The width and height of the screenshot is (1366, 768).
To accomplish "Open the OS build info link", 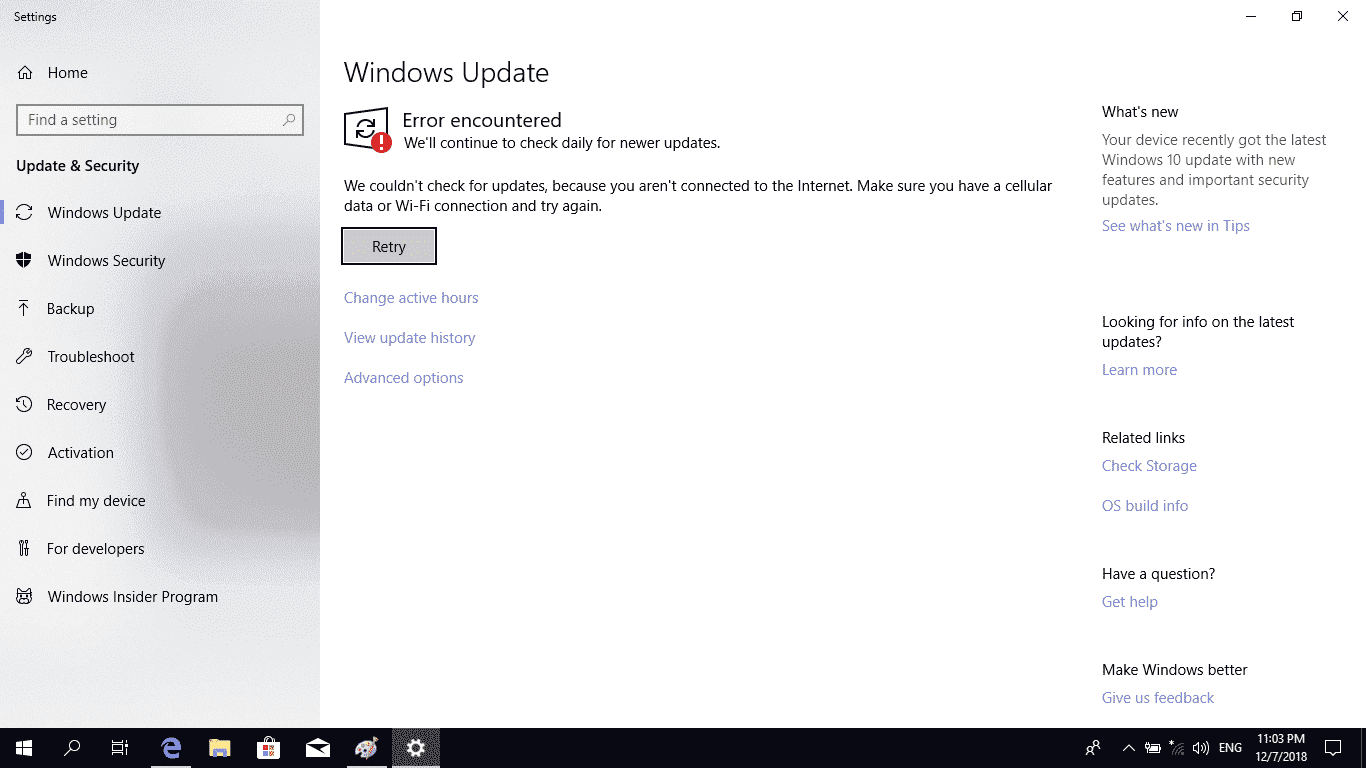I will pos(1145,506).
